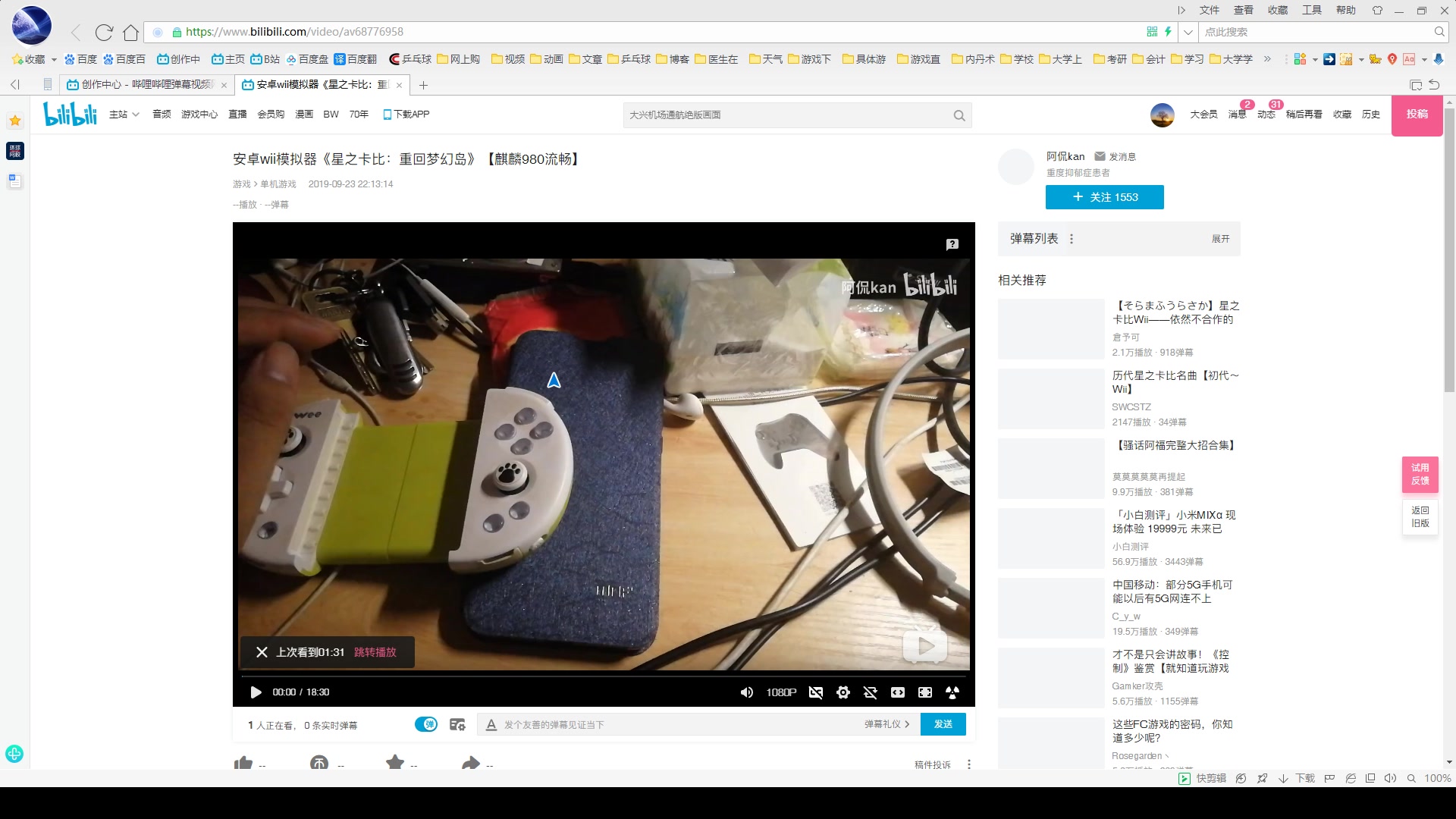Open three-dot more options below video
1456x819 pixels.
(969, 764)
